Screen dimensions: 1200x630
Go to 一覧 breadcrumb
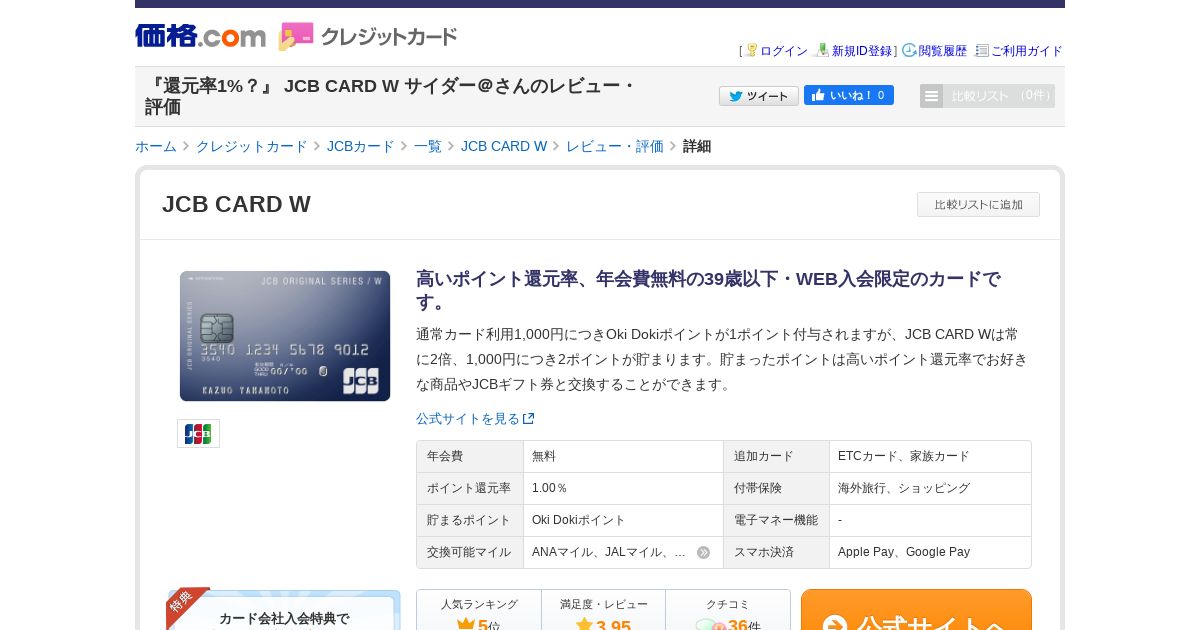pyautogui.click(x=428, y=146)
